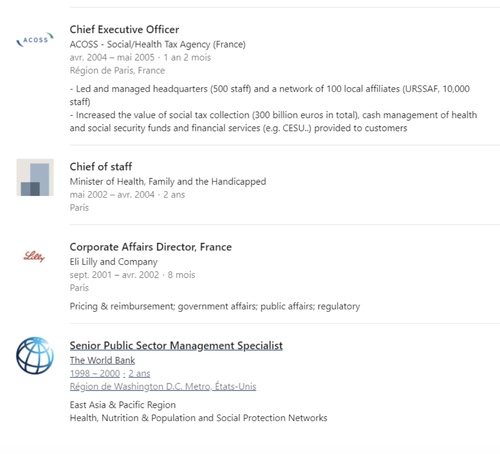The image size is (500, 454).
Task: Click The World Bank company link
Action: click(102, 360)
